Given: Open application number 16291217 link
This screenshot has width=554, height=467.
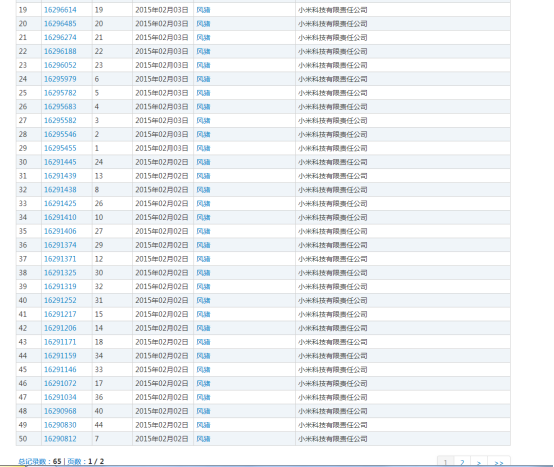Looking at the screenshot, I should tap(60, 314).
